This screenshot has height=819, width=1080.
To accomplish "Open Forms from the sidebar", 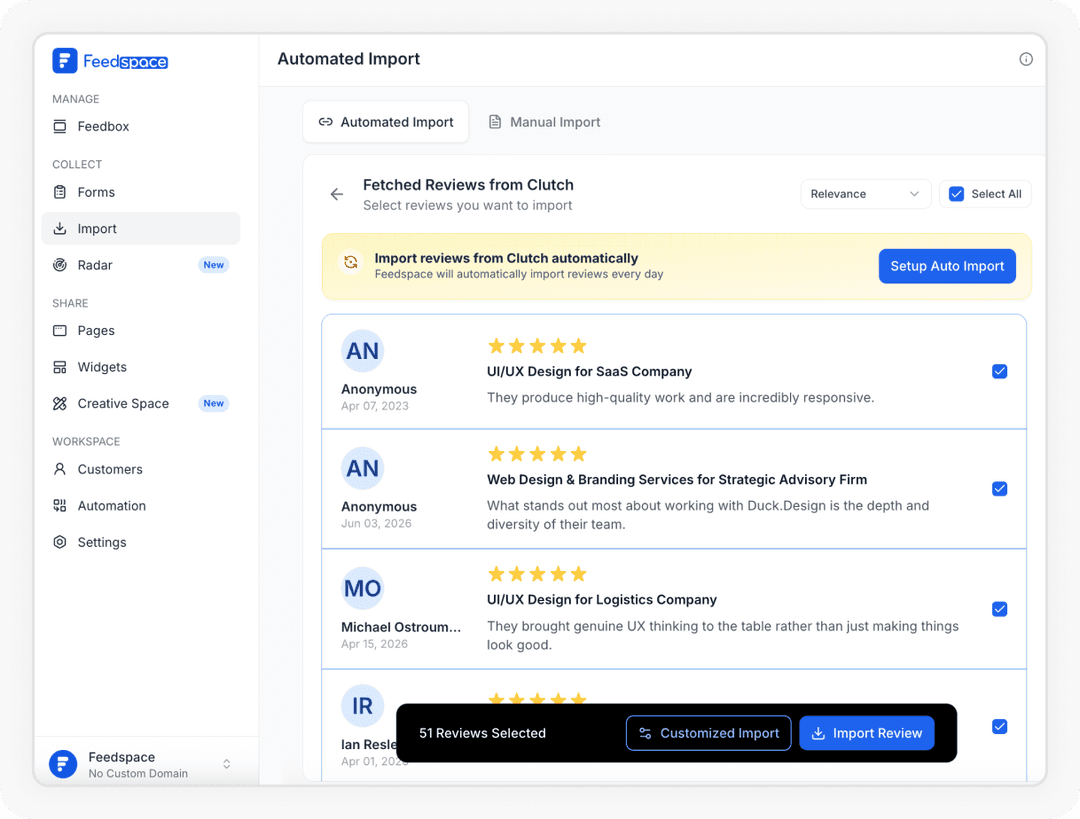I will (x=141, y=192).
